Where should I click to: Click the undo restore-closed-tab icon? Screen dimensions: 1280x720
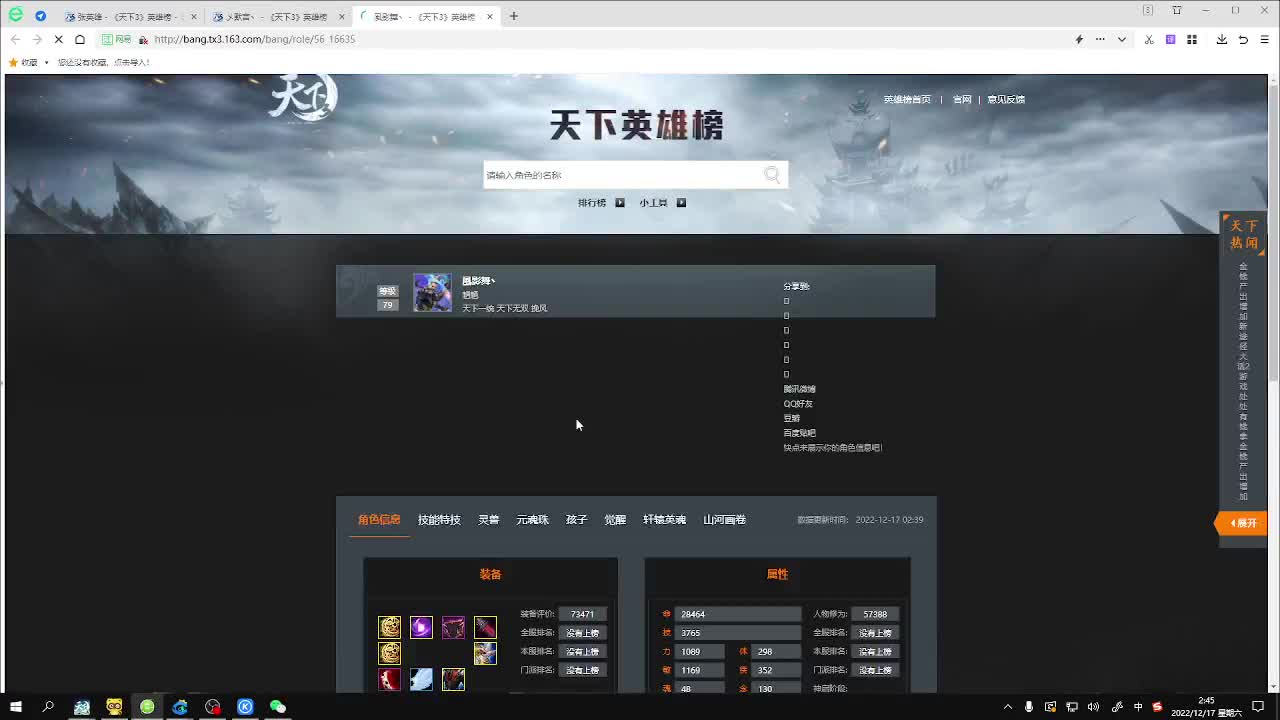1243,39
